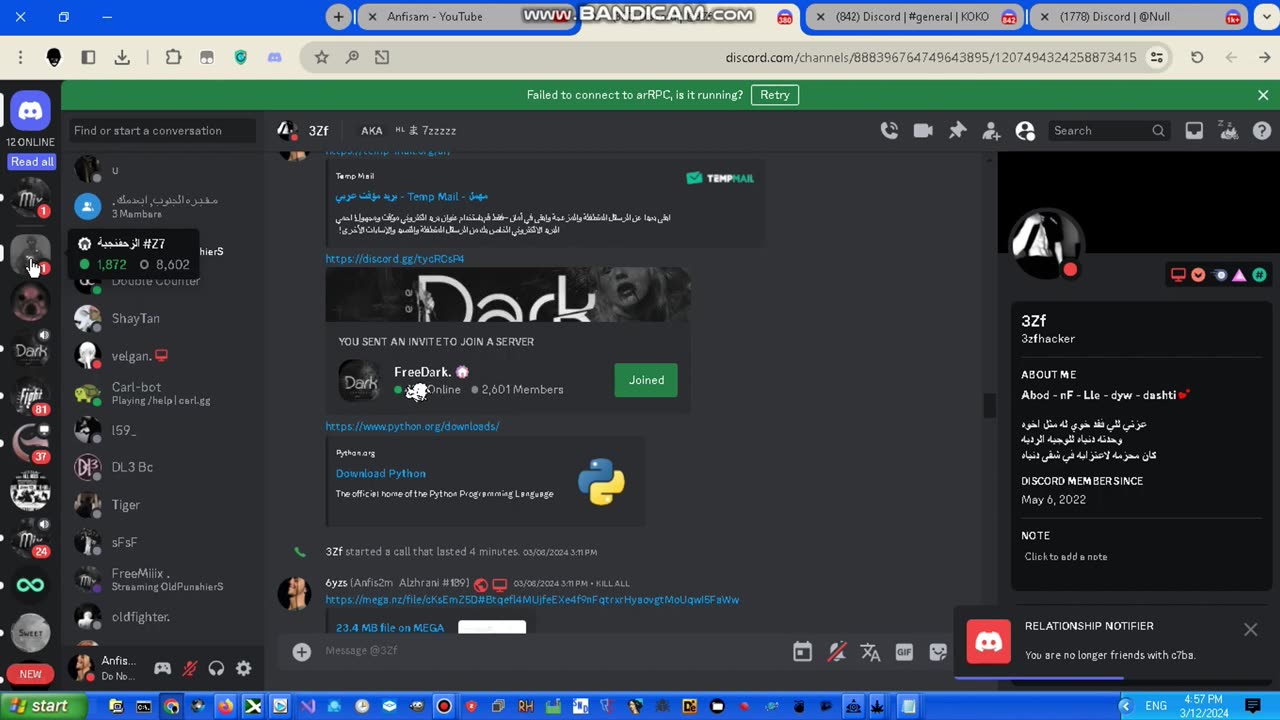This screenshot has width=1280, height=720.
Task: Open the python.org downloads link
Action: tap(412, 426)
